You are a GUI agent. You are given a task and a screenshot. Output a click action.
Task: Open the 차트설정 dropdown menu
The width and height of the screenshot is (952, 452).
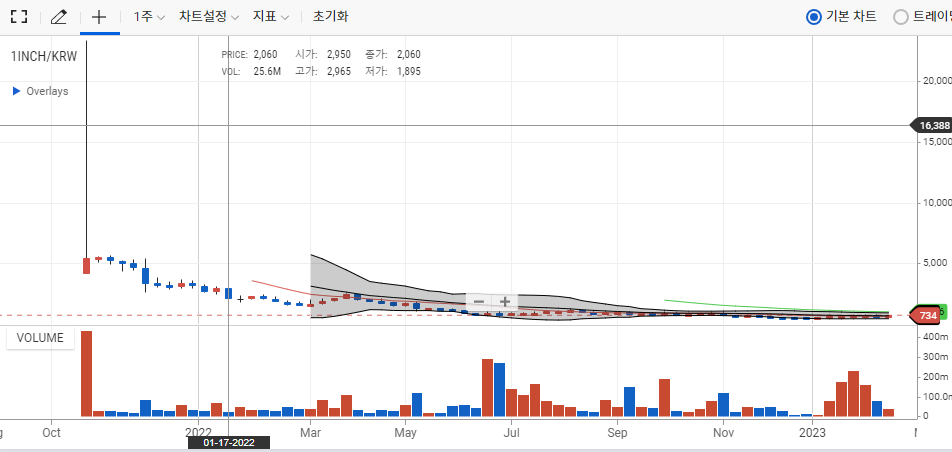pyautogui.click(x=209, y=16)
